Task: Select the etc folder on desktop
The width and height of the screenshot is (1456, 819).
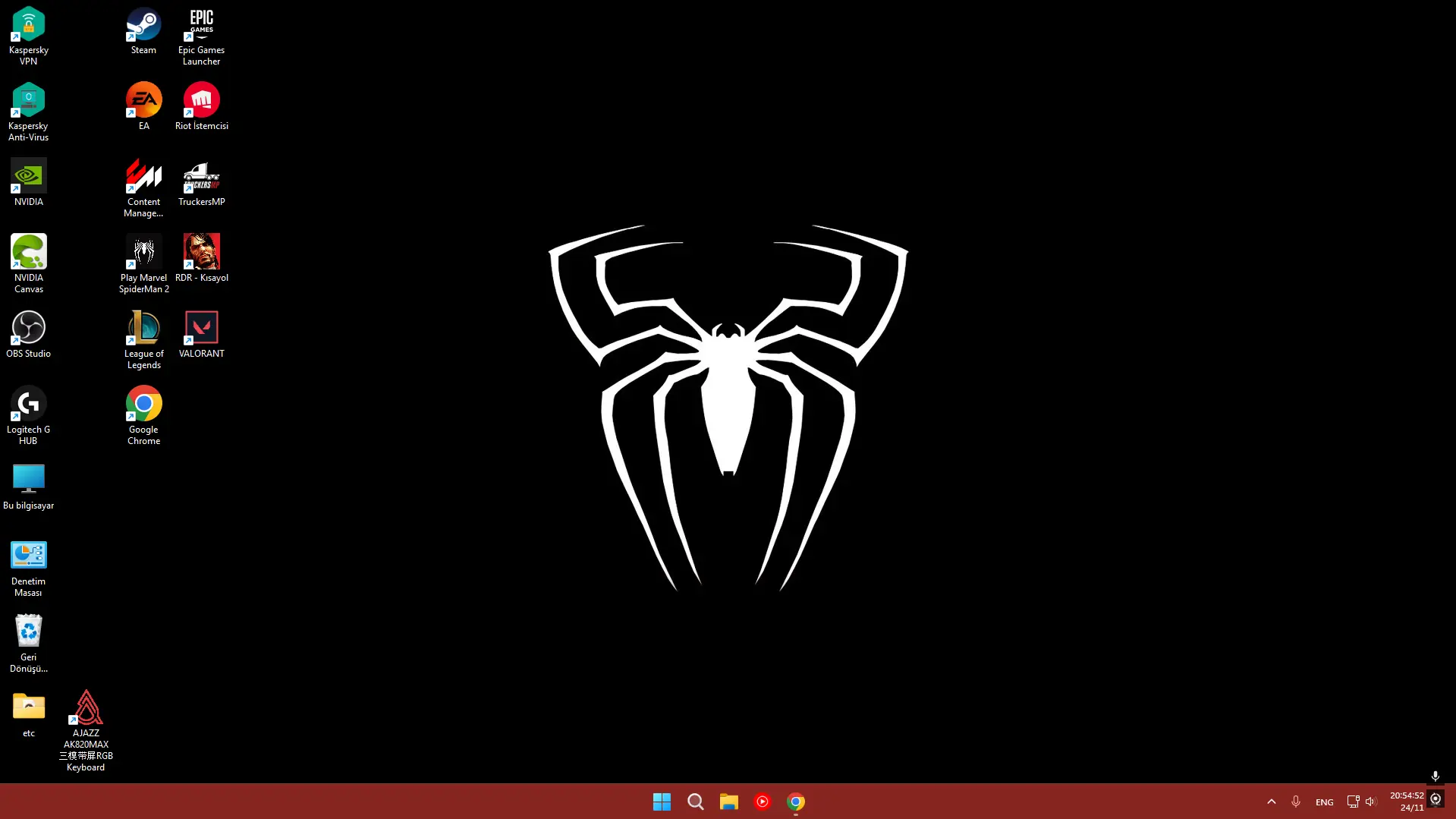Action: 28,713
